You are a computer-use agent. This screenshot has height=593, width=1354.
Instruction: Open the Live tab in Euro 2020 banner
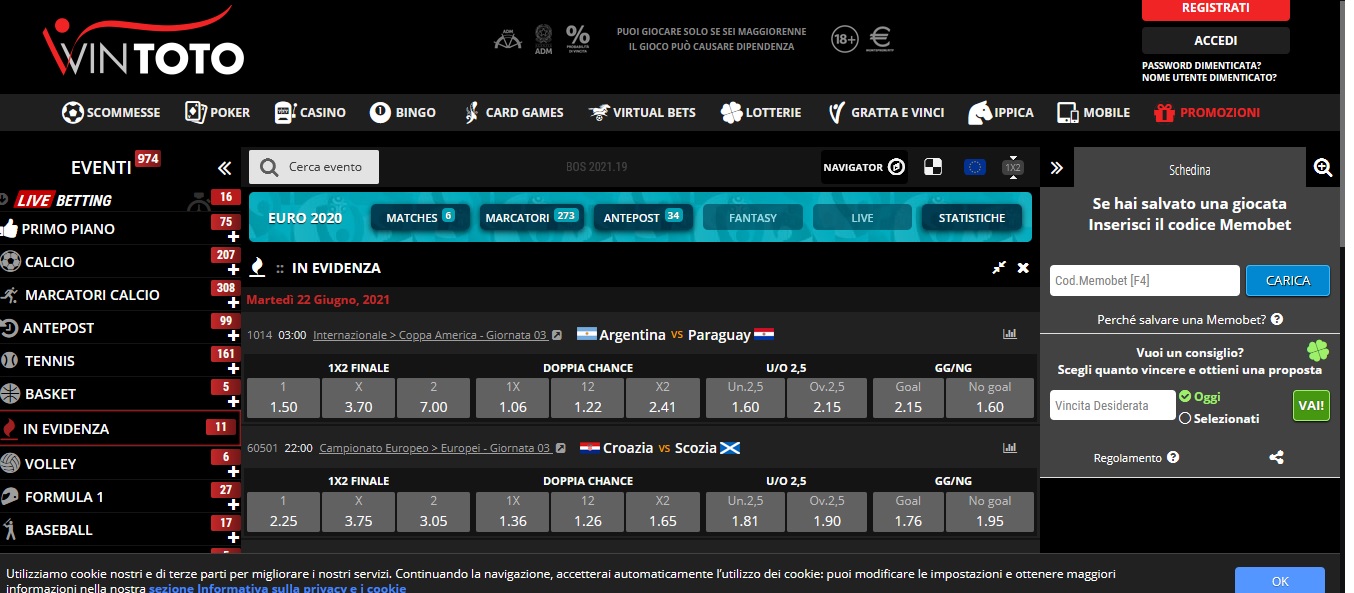click(862, 217)
